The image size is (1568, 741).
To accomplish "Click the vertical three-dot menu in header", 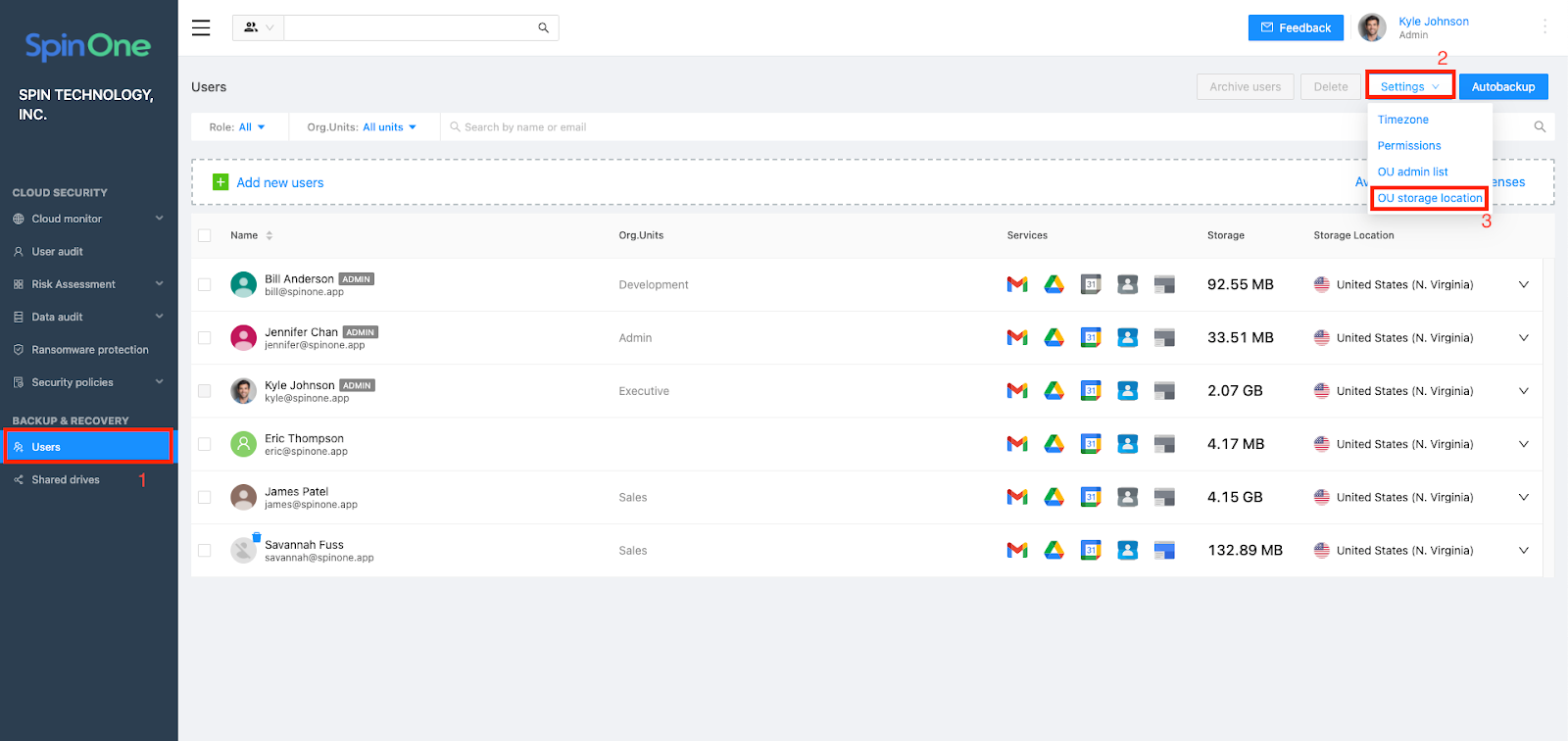I will tap(1544, 27).
